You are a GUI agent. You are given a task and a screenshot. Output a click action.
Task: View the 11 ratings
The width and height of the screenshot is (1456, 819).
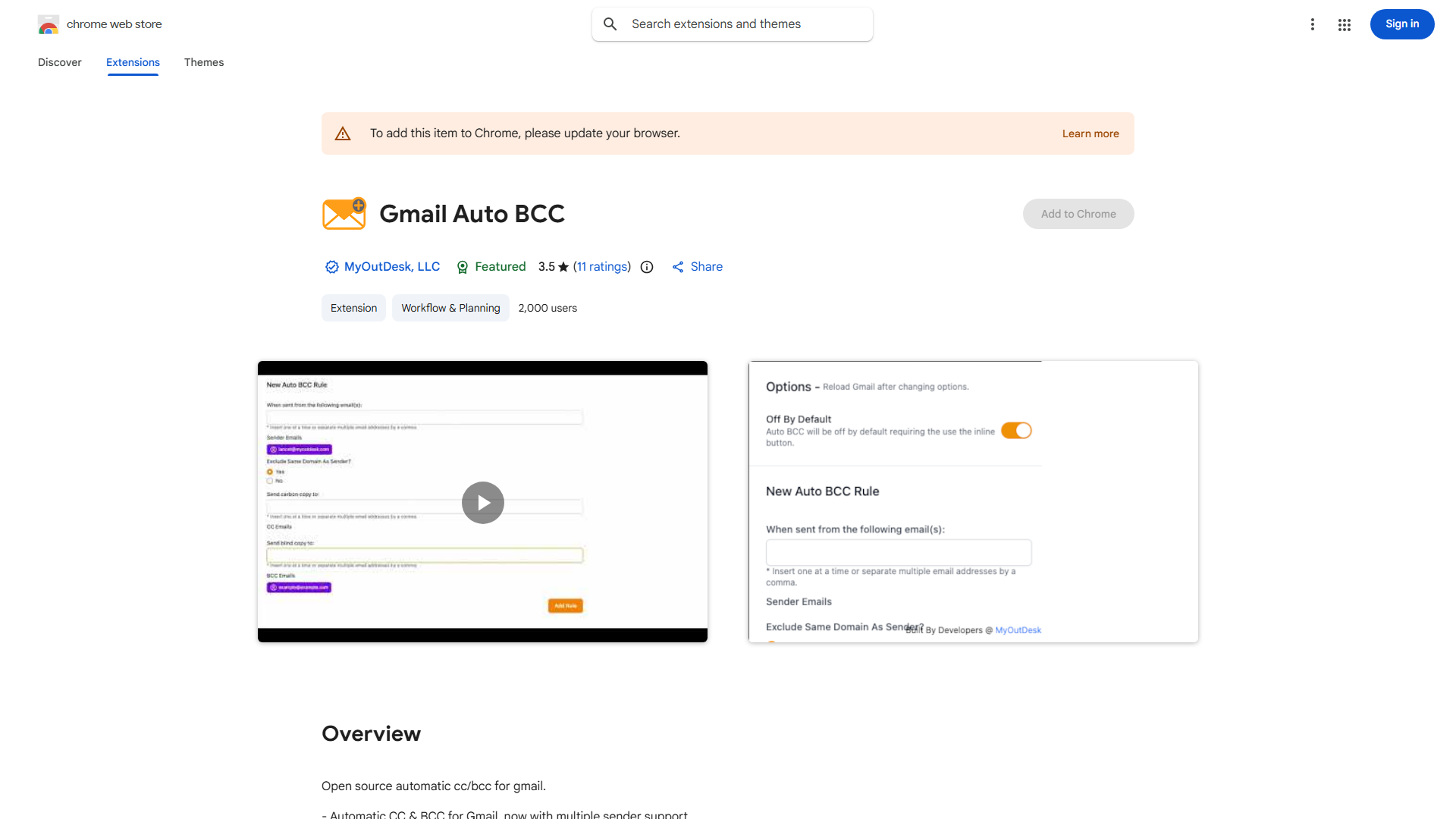click(x=602, y=267)
